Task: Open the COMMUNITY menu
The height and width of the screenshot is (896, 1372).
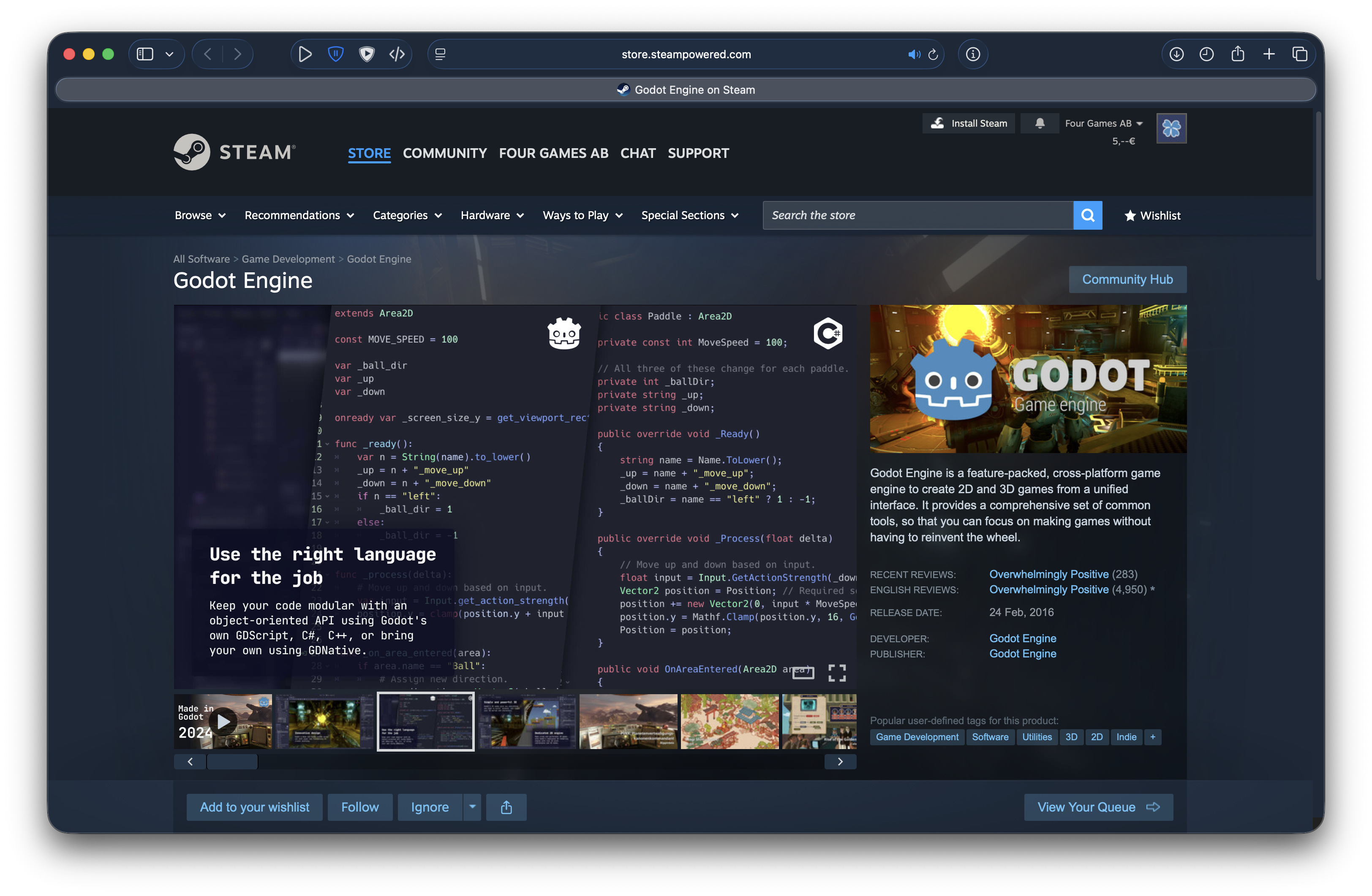Action: [445, 153]
